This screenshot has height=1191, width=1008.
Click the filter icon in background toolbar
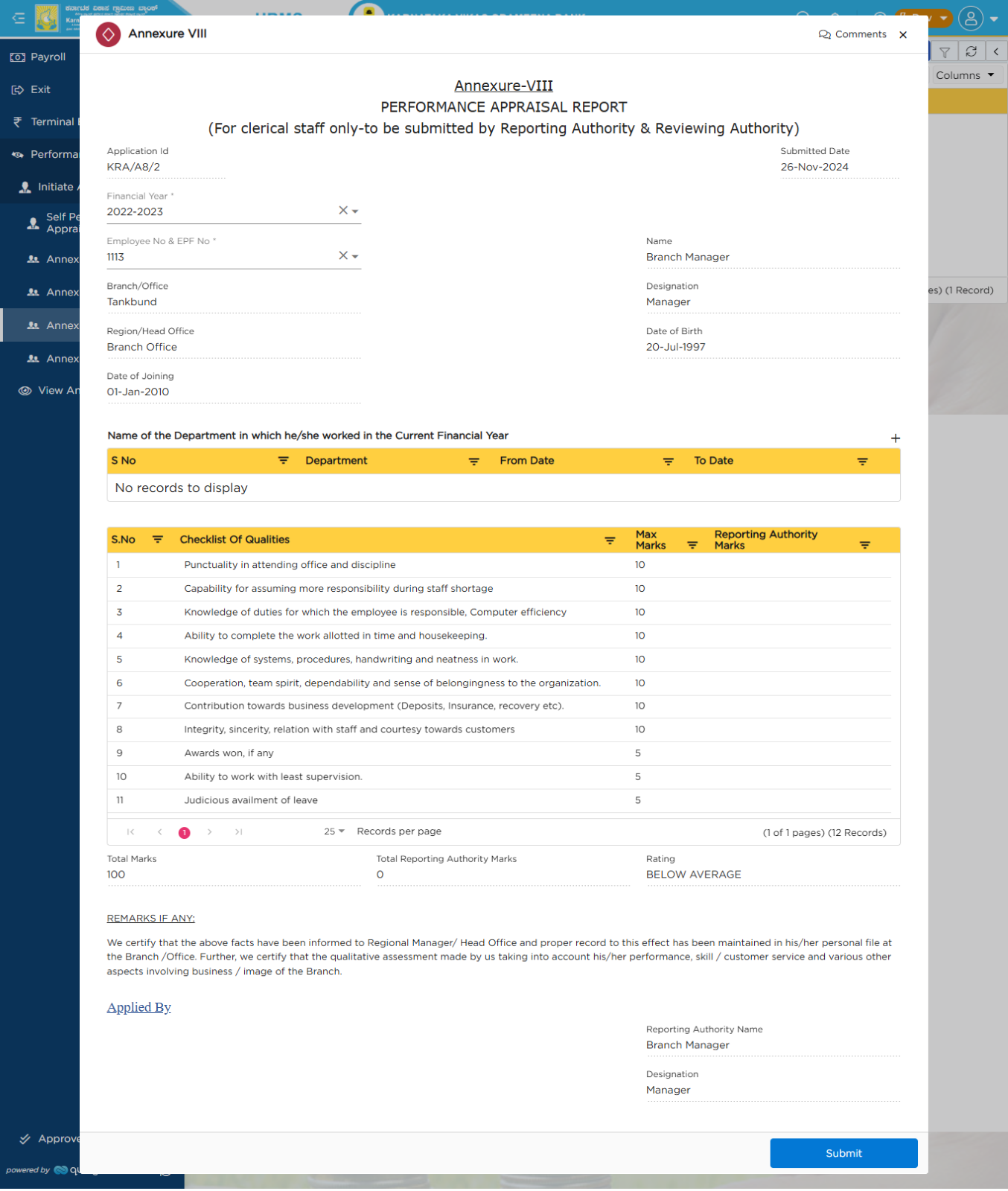pos(944,51)
